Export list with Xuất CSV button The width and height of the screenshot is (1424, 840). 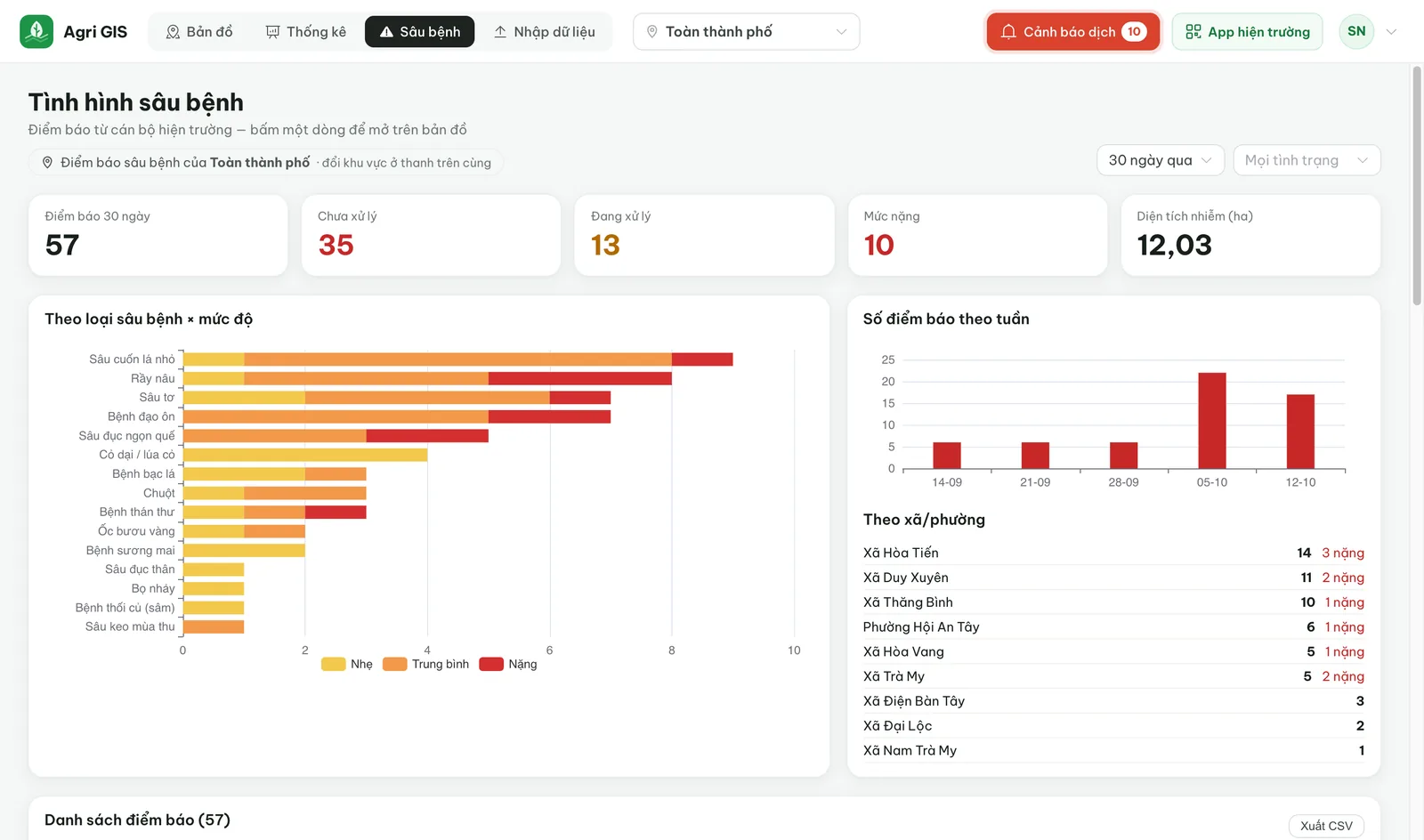[x=1326, y=826]
